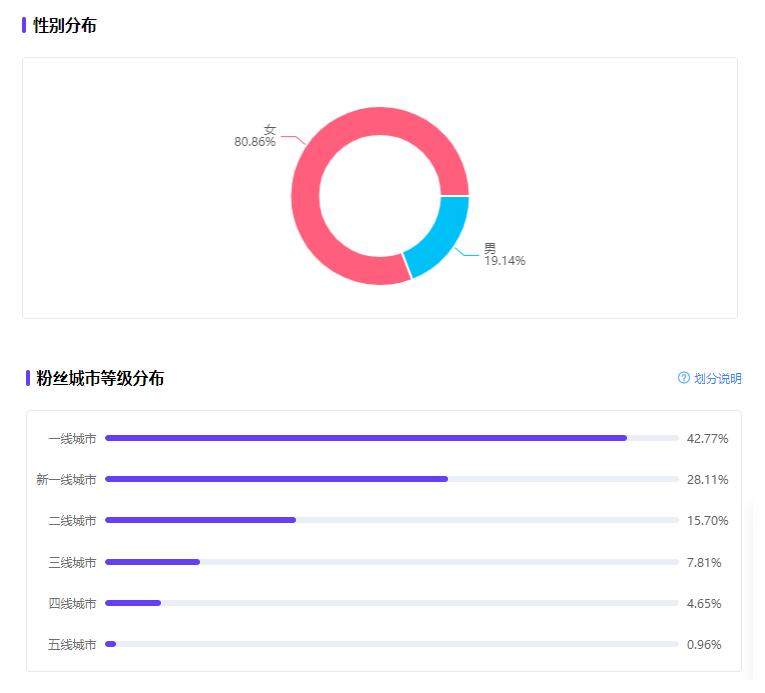Click the 28.11% percentage value
The width and height of the screenshot is (765, 693).
[x=707, y=480]
